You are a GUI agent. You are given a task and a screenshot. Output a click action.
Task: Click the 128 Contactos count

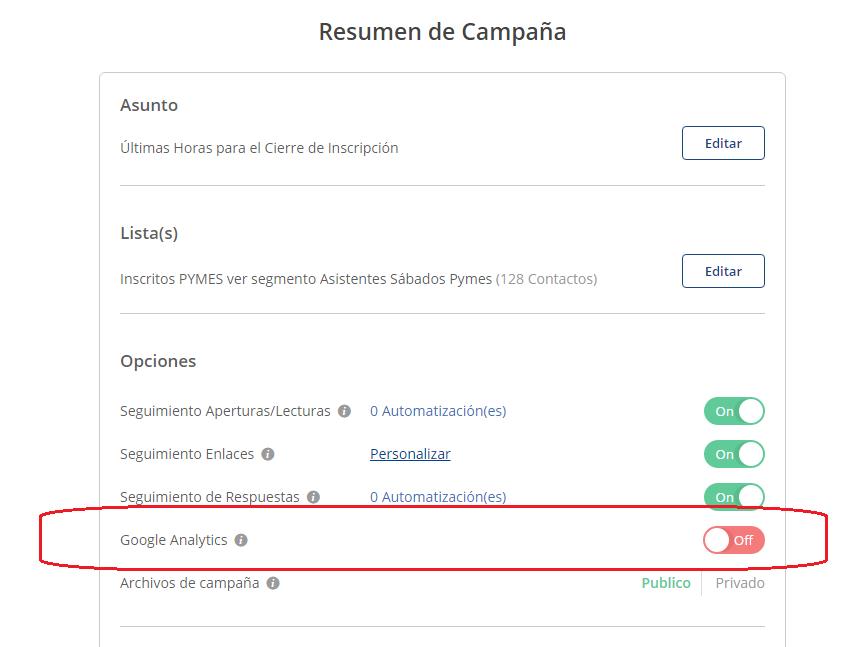coord(546,279)
